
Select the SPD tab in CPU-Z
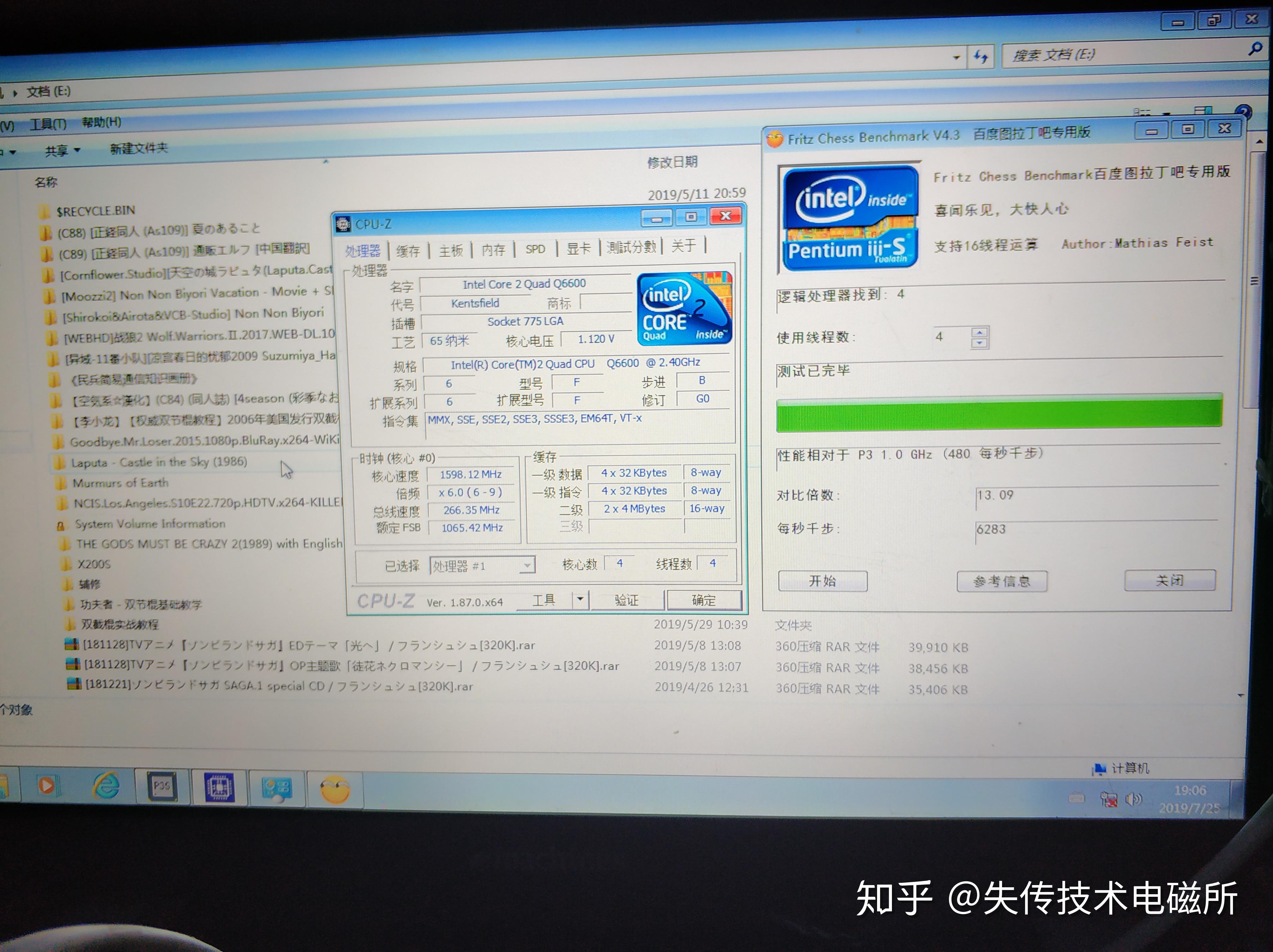click(535, 249)
